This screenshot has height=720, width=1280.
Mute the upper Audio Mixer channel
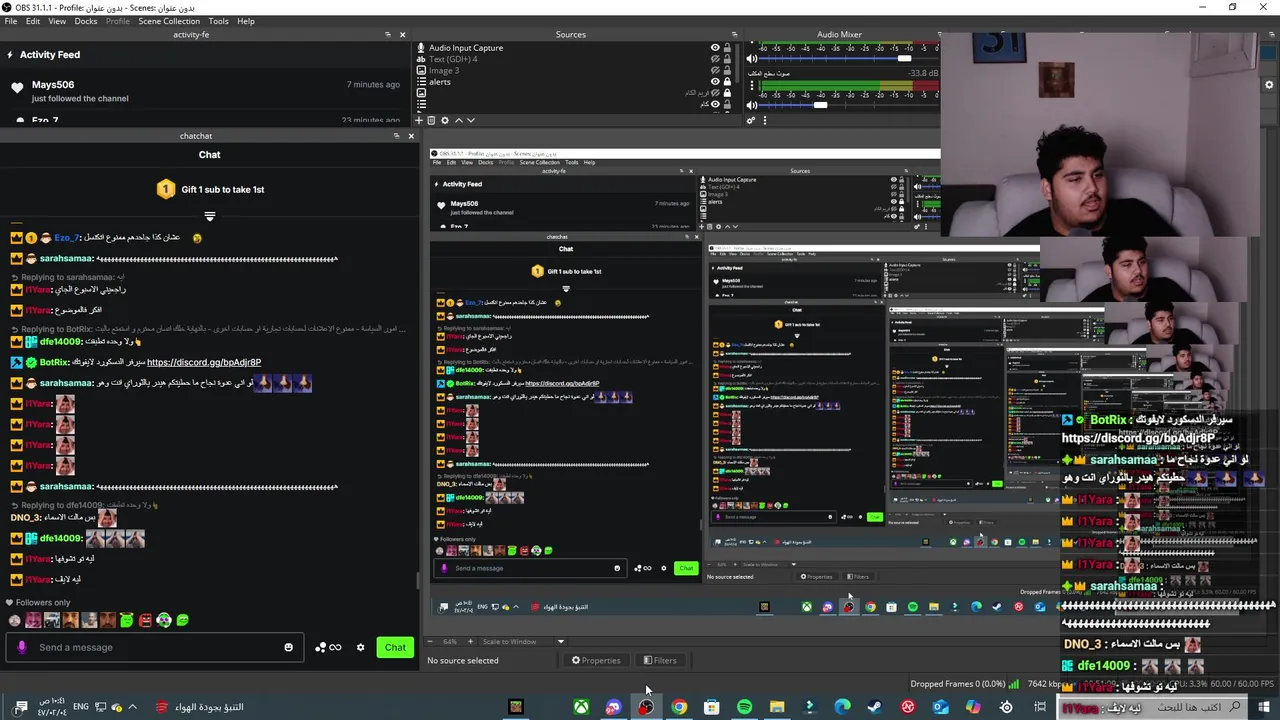coord(752,59)
